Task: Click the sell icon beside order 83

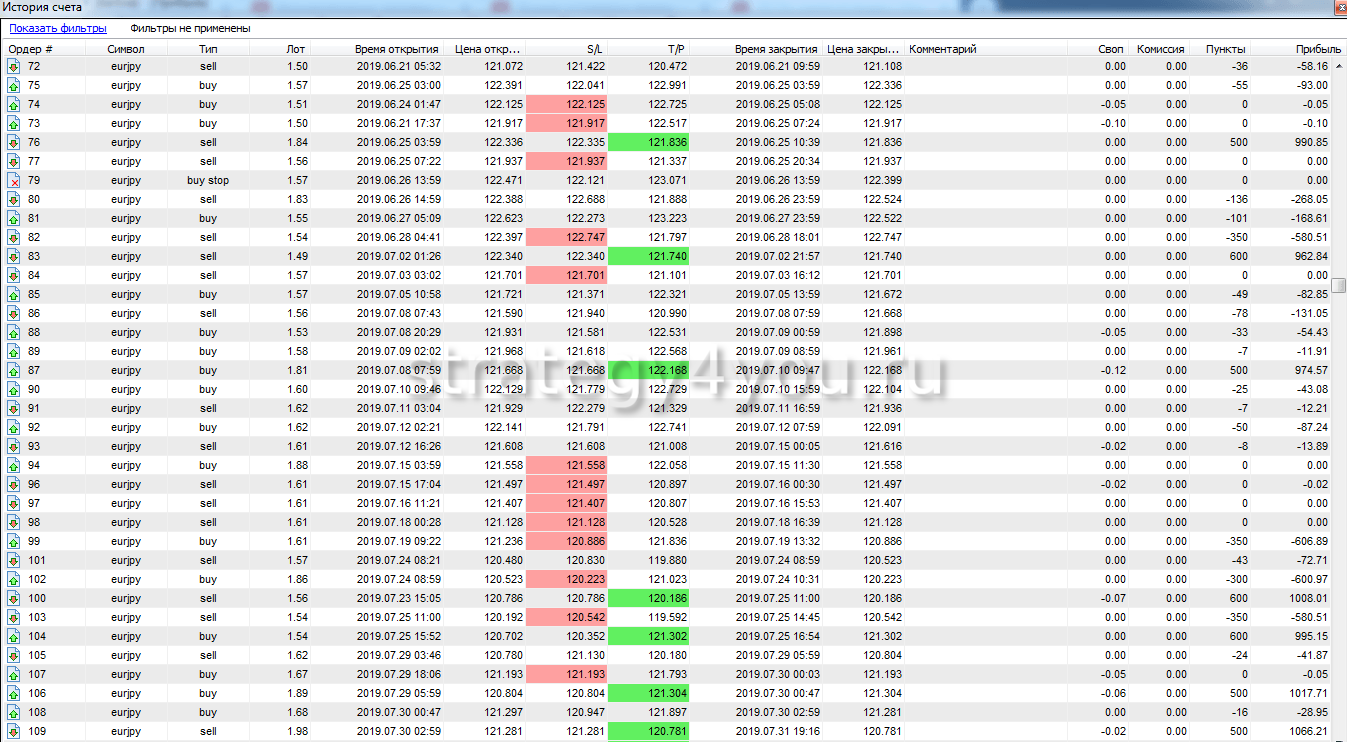Action: tap(14, 257)
